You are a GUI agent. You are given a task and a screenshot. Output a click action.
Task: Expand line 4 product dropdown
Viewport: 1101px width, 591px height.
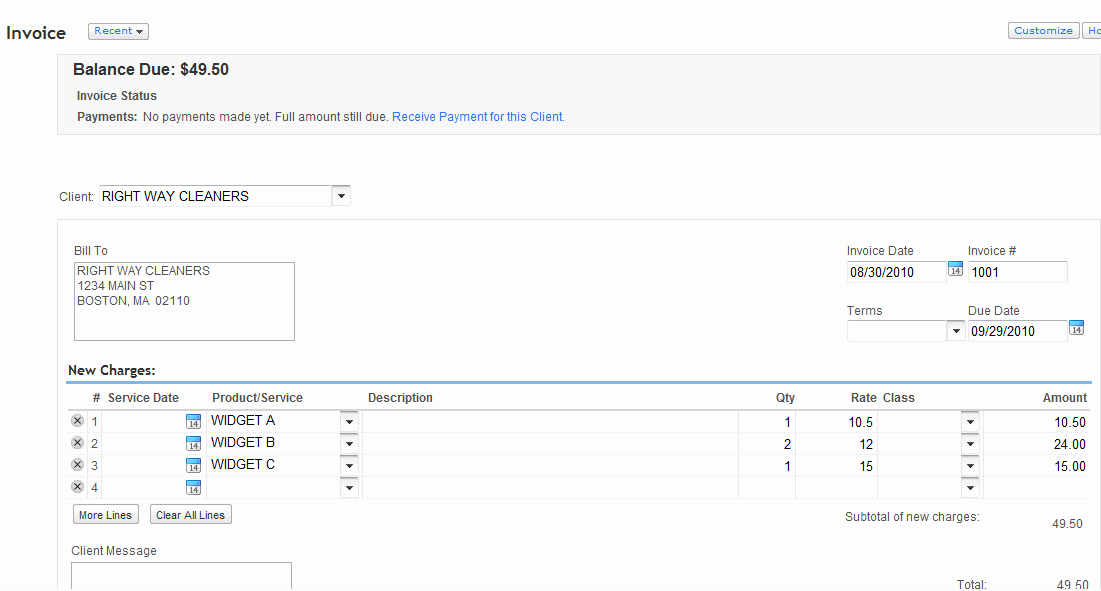pyautogui.click(x=349, y=488)
